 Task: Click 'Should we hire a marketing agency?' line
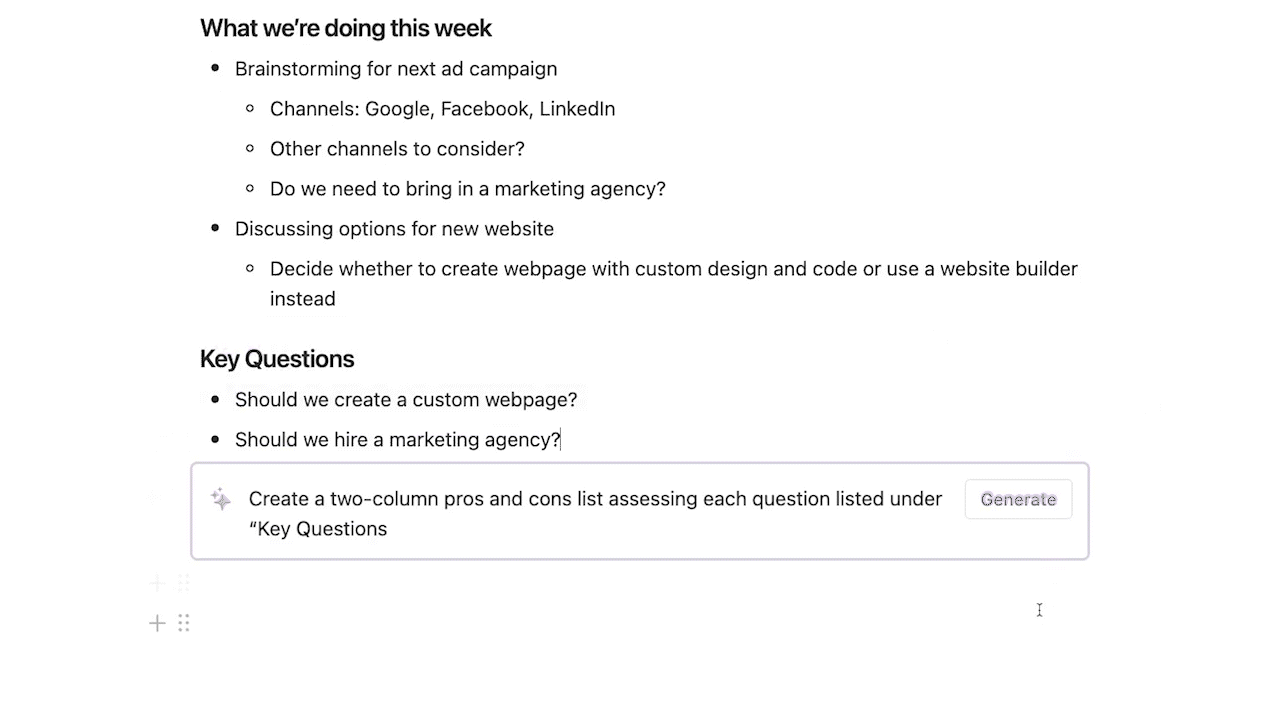[x=398, y=439]
